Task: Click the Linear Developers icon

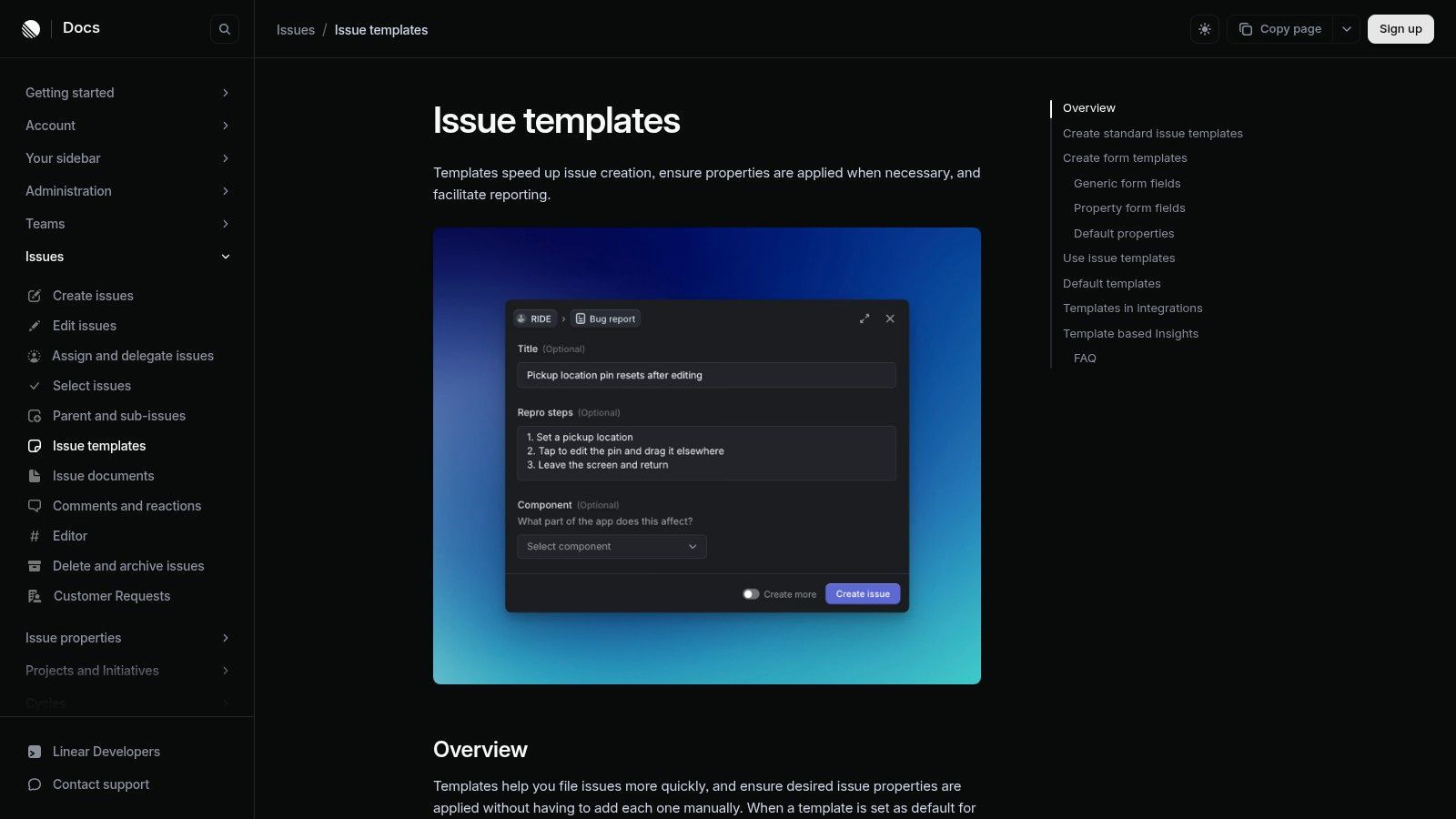Action: (x=35, y=752)
